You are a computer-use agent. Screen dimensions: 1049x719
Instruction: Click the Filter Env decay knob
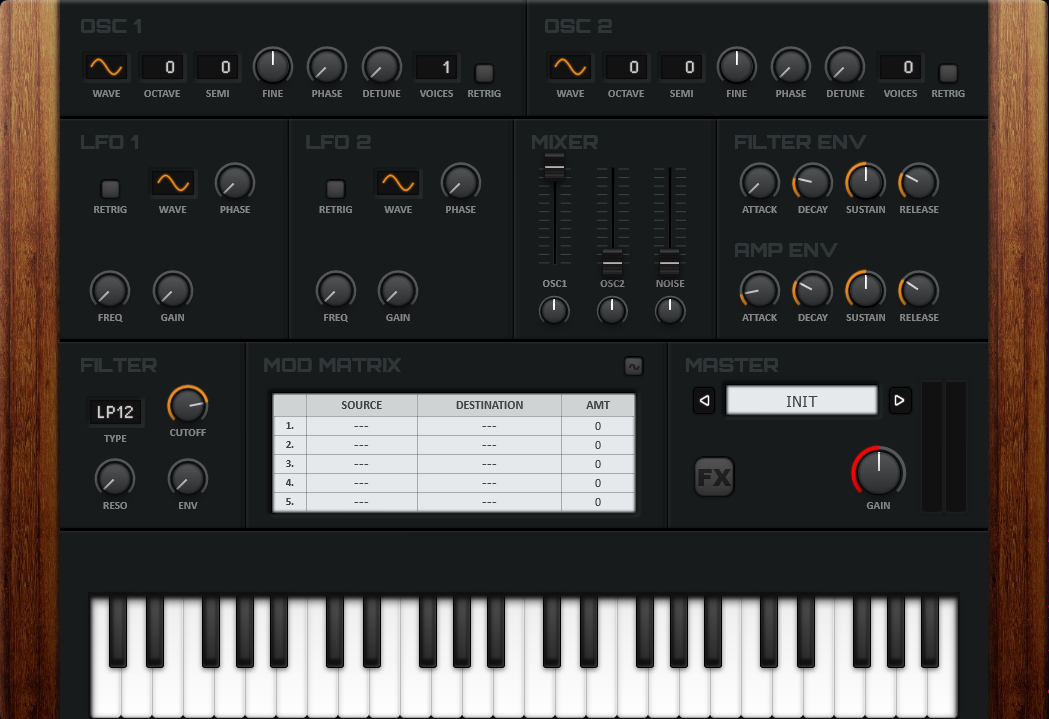coord(812,183)
